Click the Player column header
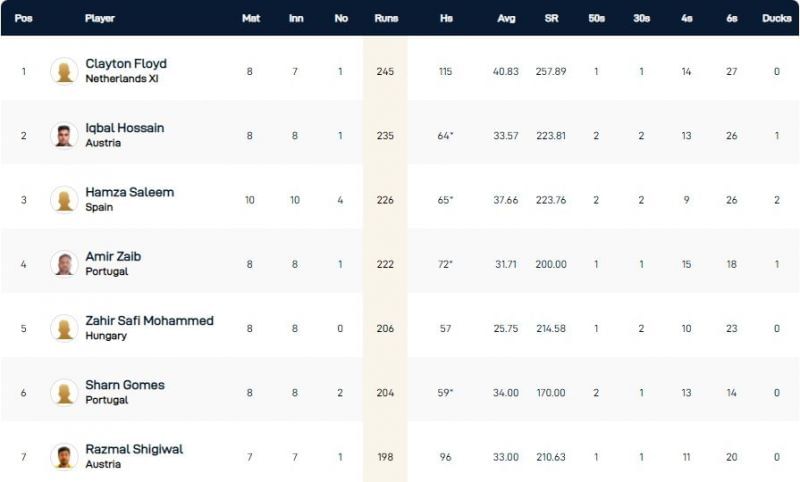 [100, 18]
